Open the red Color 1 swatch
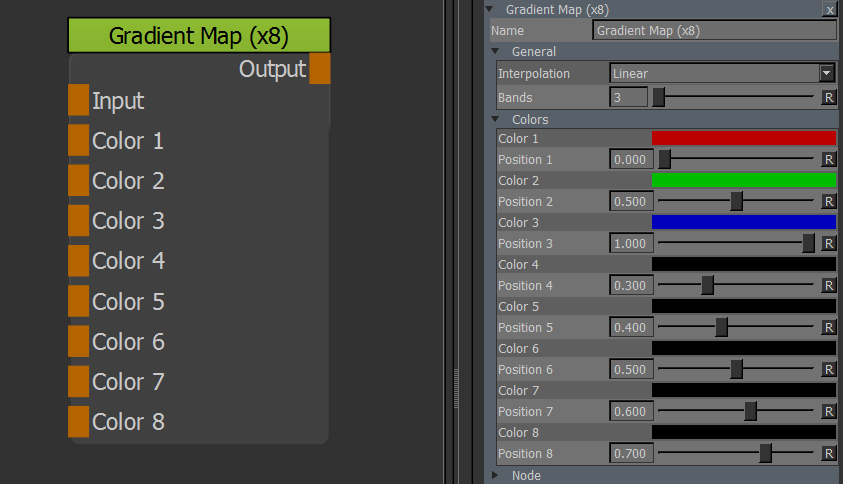The height and width of the screenshot is (484, 843). coord(743,138)
